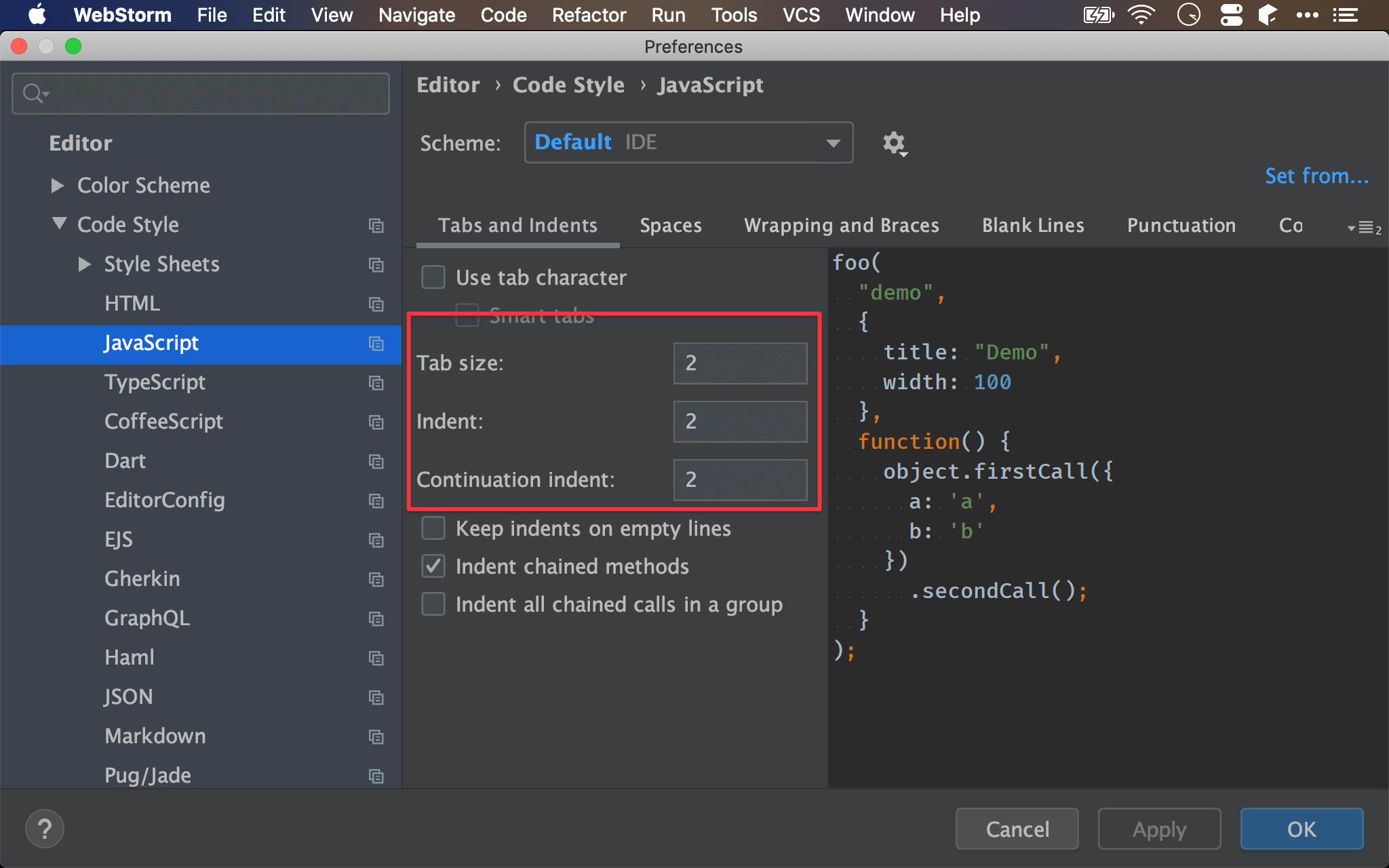1389x868 pixels.
Task: Toggle the Keep indents on empty lines checkbox
Action: click(x=433, y=528)
